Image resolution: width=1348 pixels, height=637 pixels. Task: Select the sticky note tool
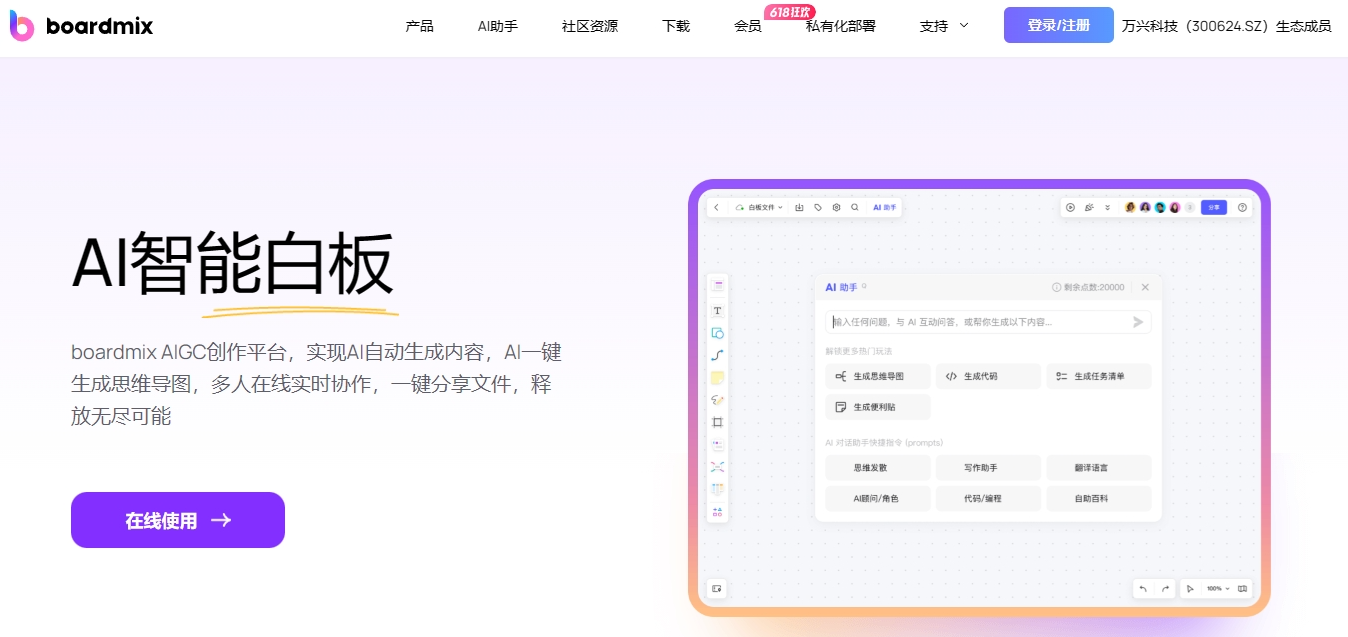pos(717,378)
